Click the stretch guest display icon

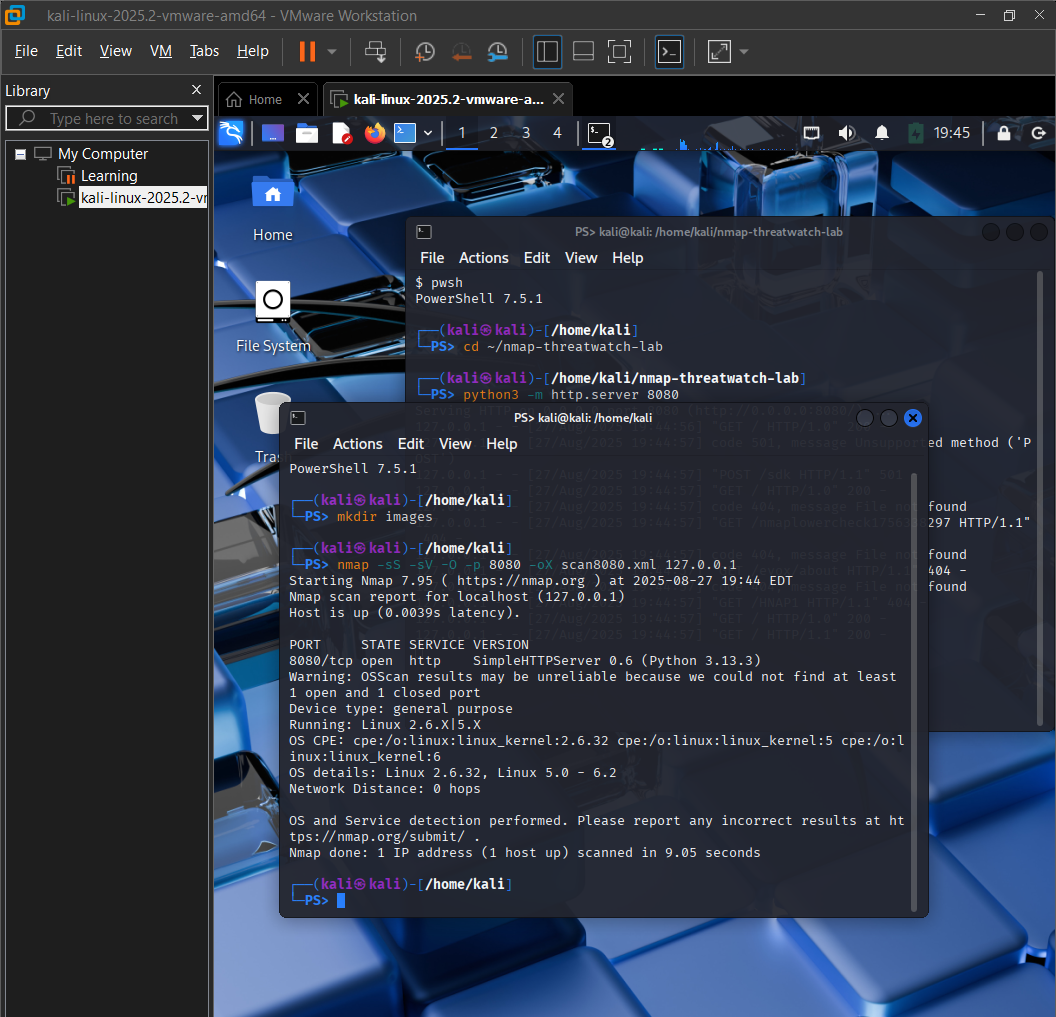(x=719, y=51)
